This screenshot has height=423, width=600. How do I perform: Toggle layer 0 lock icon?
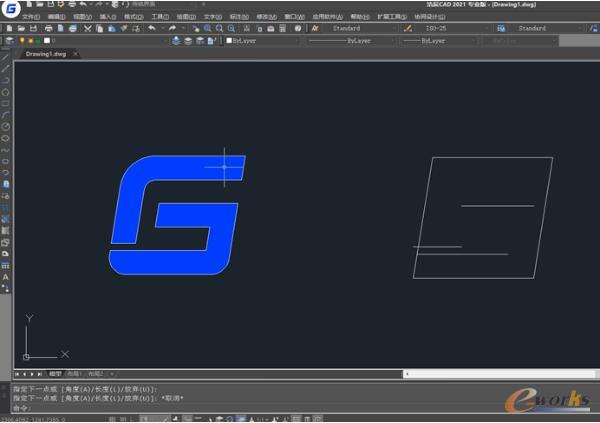pyautogui.click(x=38, y=41)
